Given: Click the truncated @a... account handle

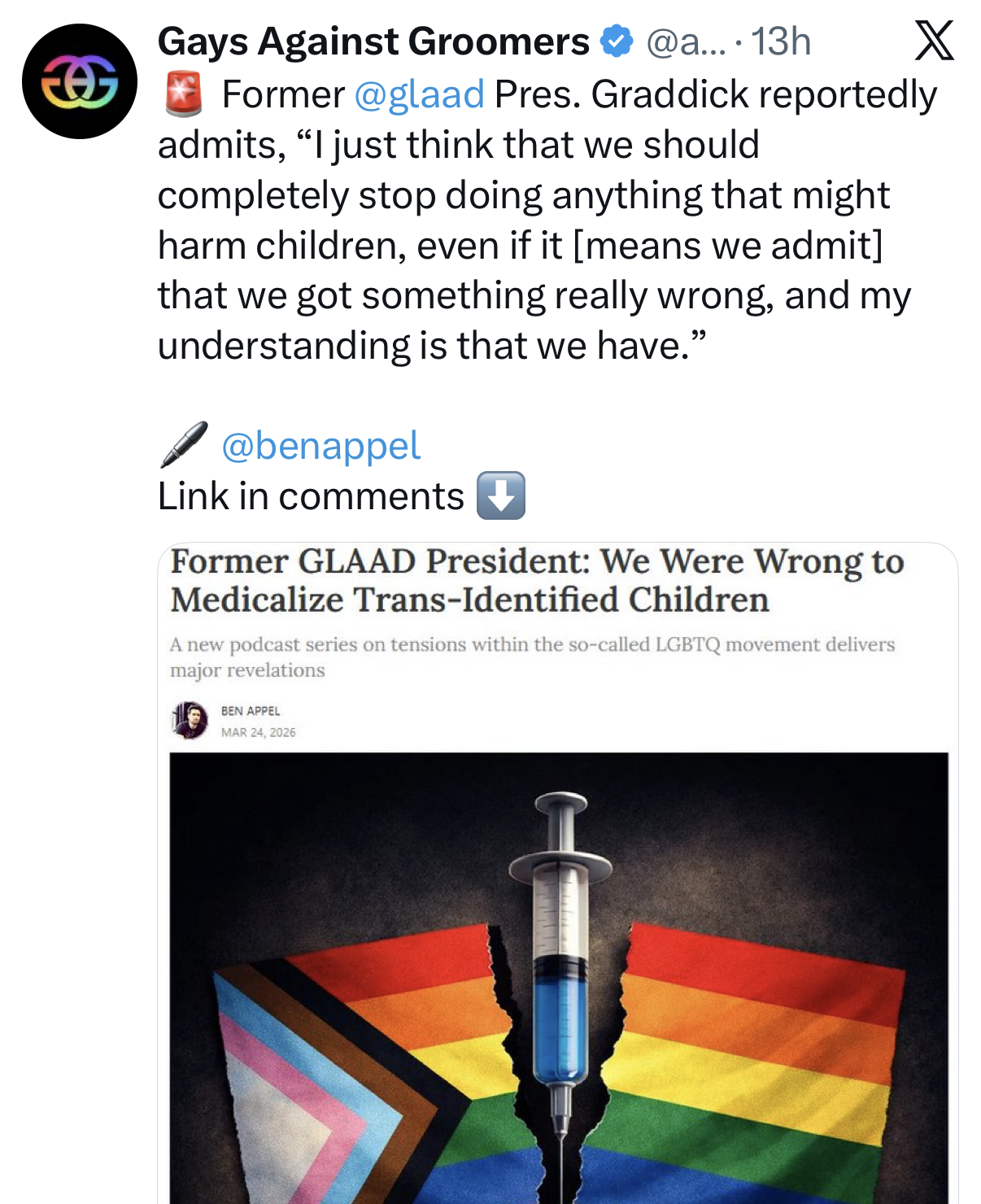Looking at the screenshot, I should [x=684, y=41].
